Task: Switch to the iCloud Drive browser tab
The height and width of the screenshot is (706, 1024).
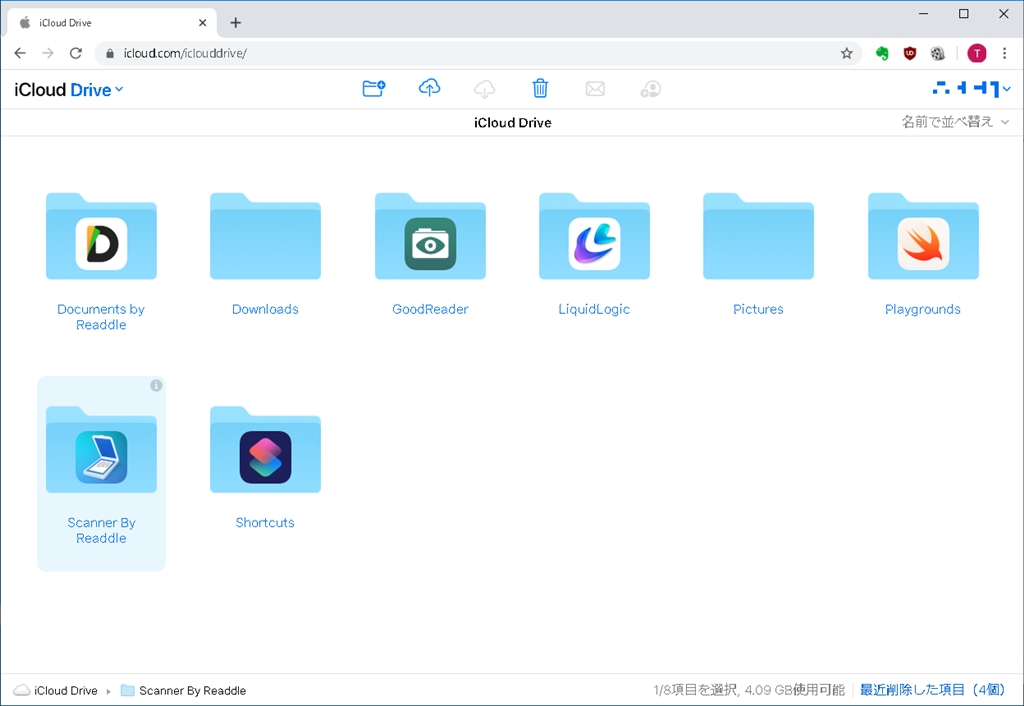Action: pos(110,23)
